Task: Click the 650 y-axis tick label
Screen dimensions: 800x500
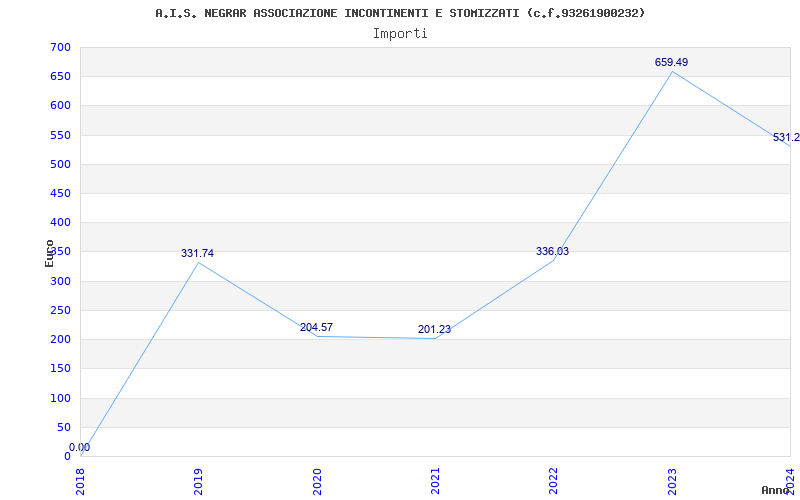Action: 60,77
